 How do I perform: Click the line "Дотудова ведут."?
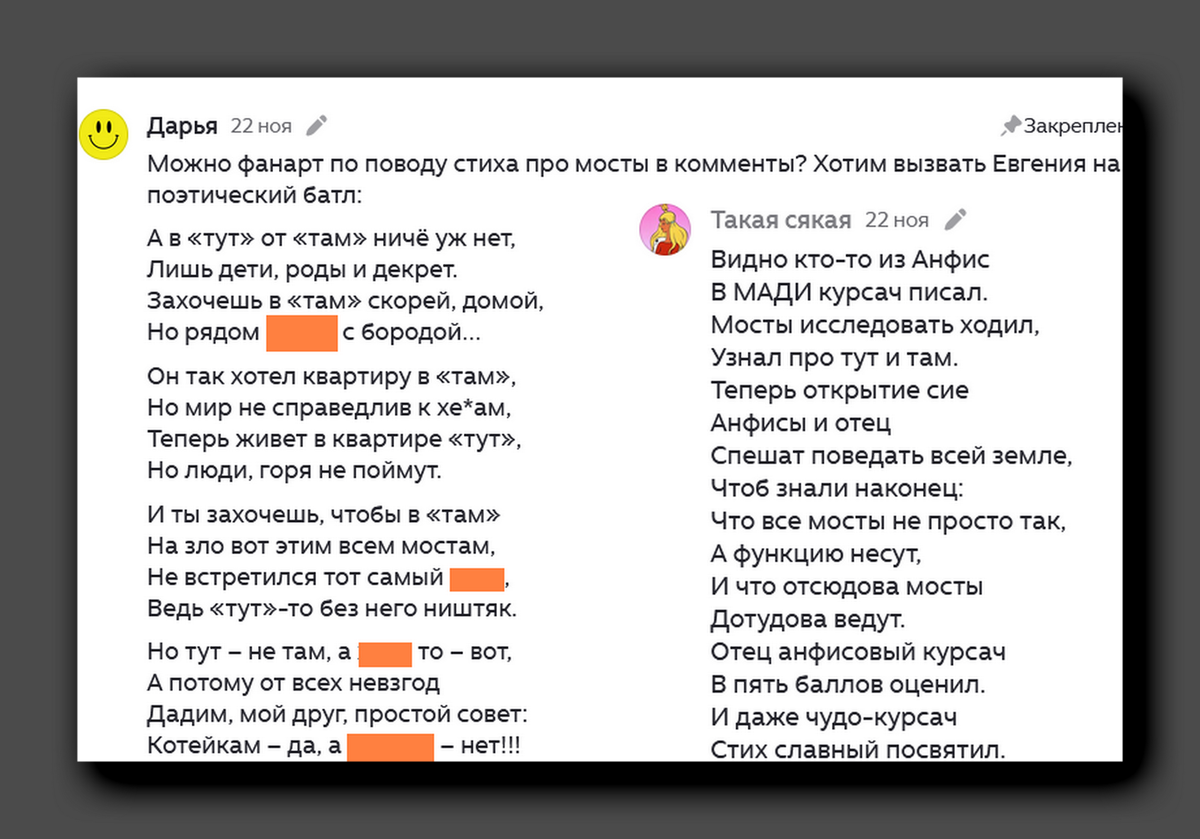(x=807, y=620)
